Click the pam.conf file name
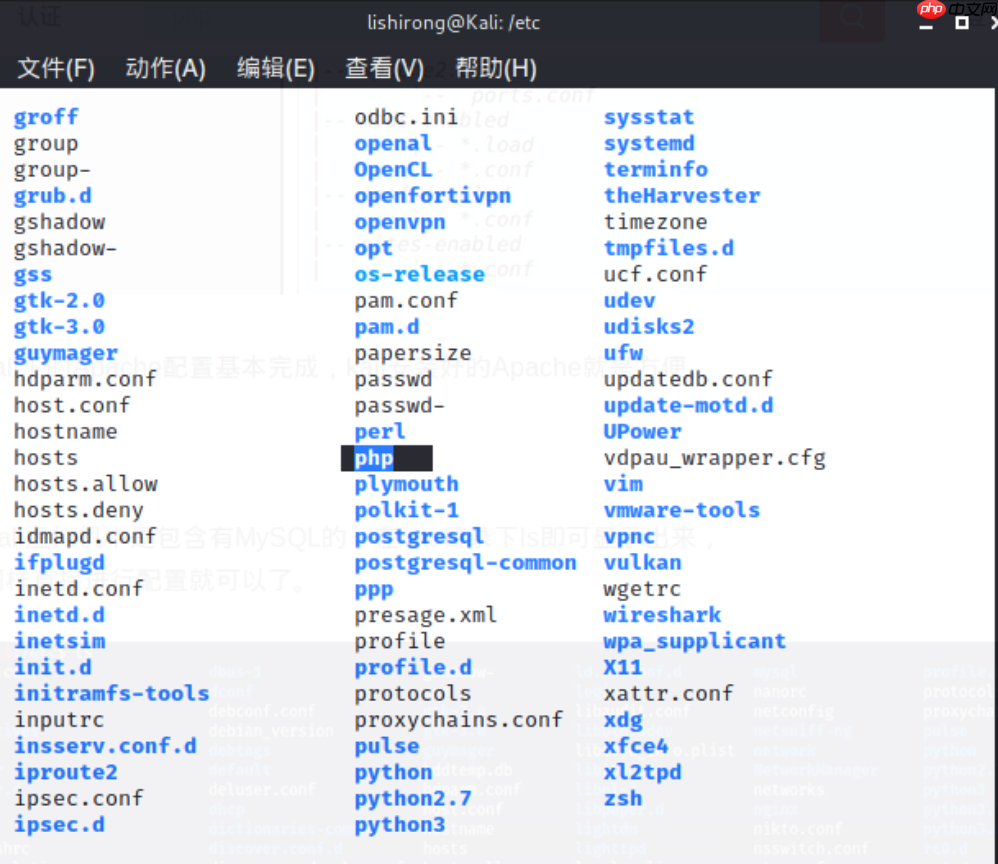Screen dimensions: 998x864 [406, 301]
